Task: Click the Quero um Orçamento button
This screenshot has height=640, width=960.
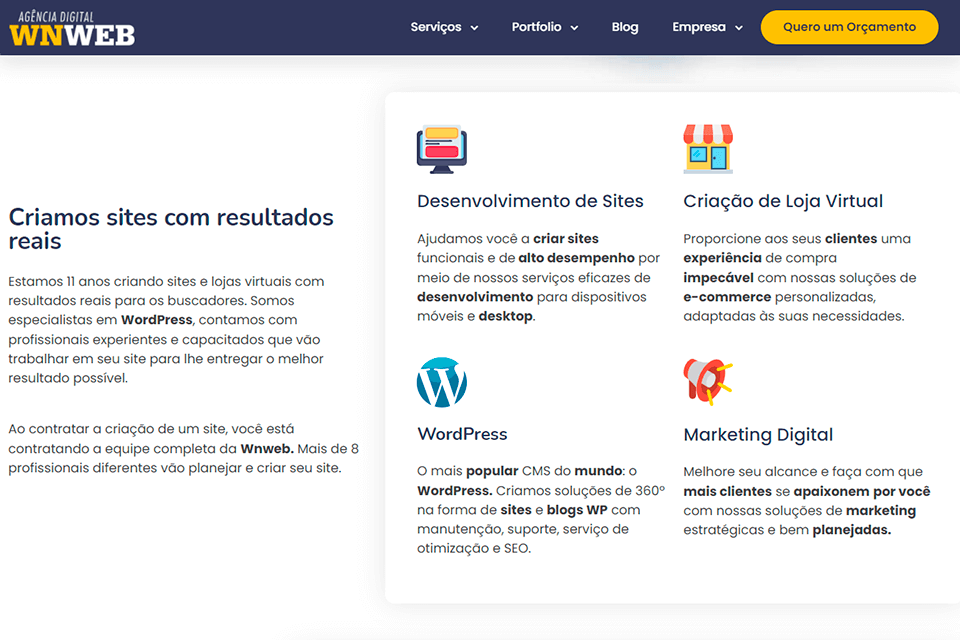Action: click(x=849, y=27)
